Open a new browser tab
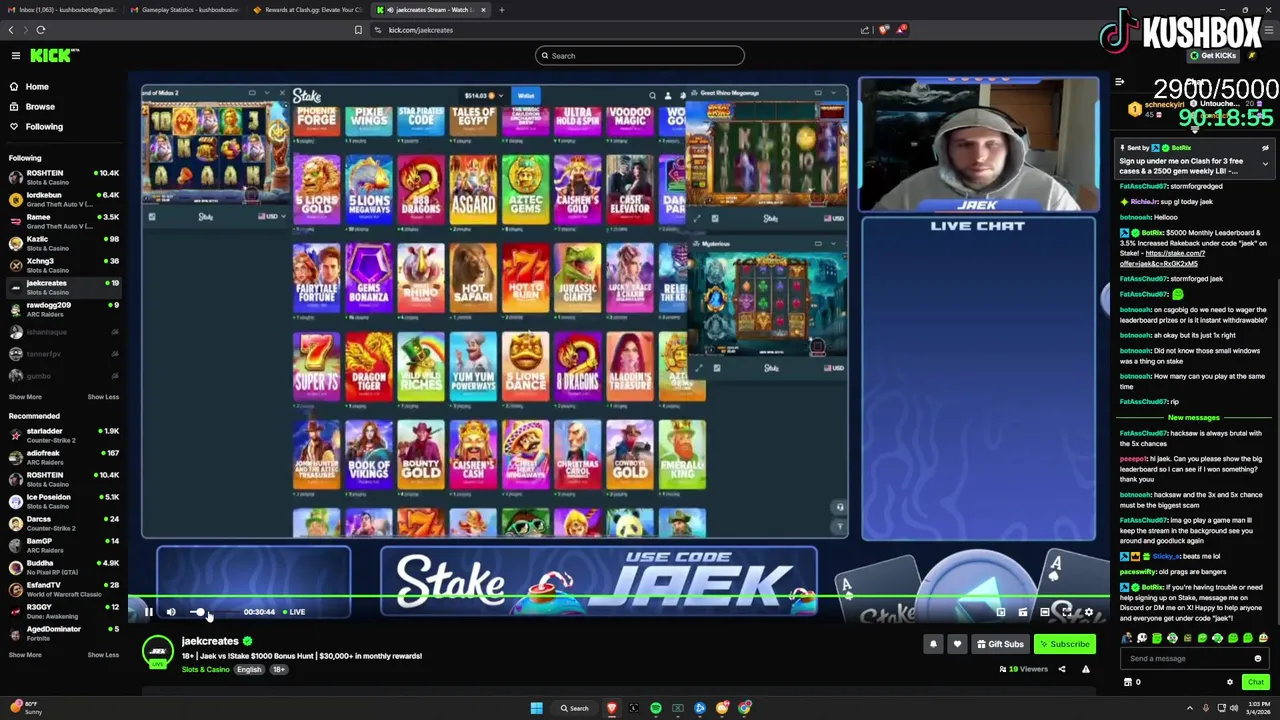The height and width of the screenshot is (720, 1280). click(x=502, y=10)
